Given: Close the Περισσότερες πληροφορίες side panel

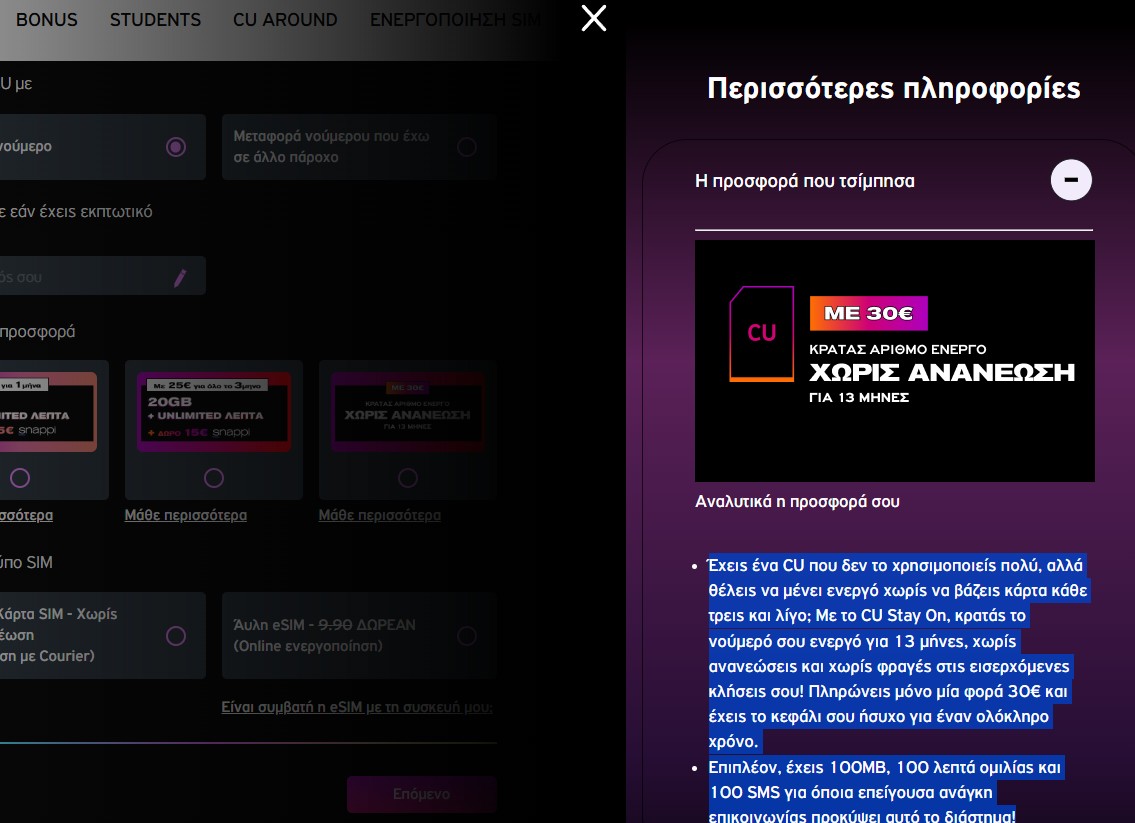Looking at the screenshot, I should (x=594, y=18).
